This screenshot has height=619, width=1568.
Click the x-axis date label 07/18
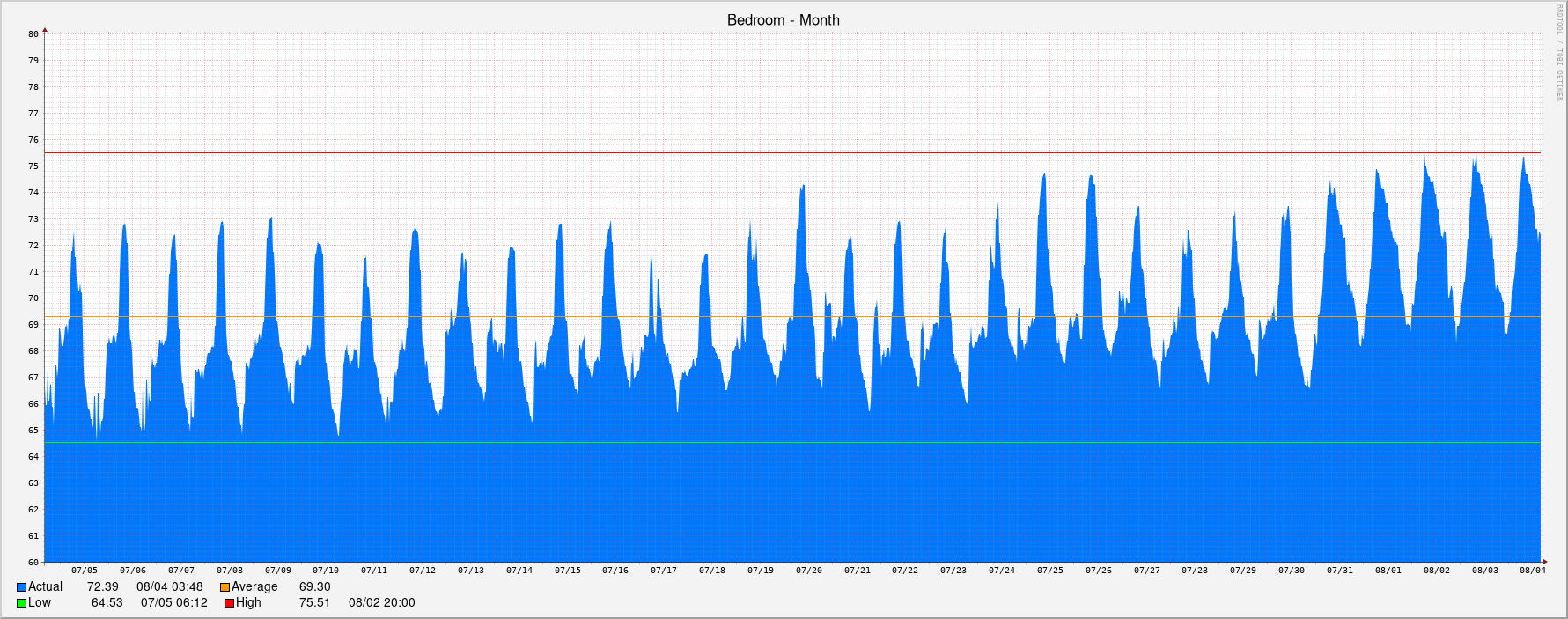(712, 571)
